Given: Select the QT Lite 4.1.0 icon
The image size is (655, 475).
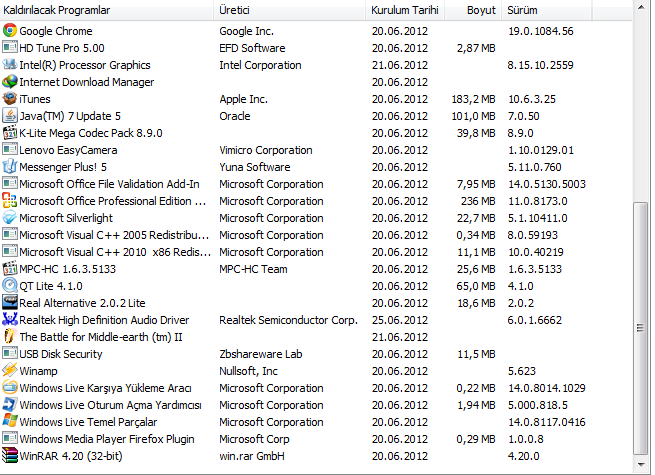Looking at the screenshot, I should pos(10,286).
